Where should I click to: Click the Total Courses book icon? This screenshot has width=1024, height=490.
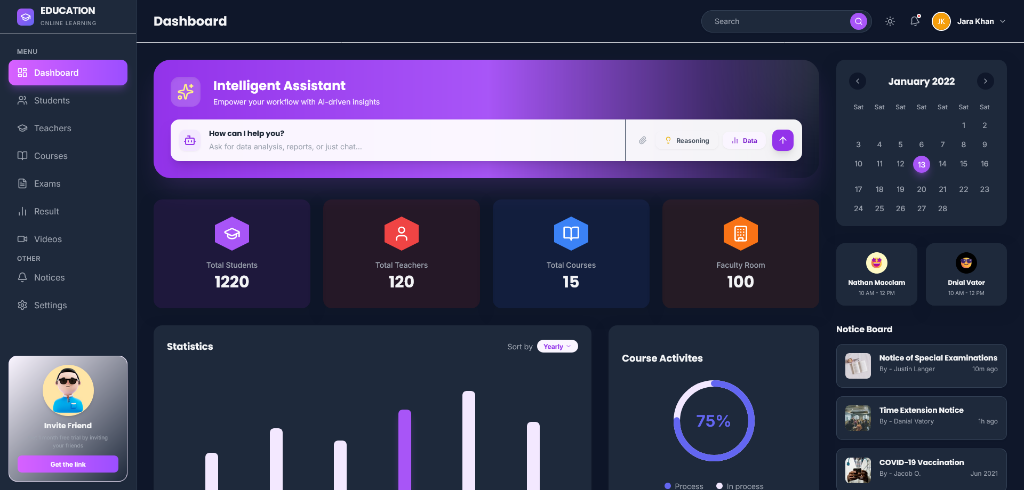pyautogui.click(x=571, y=233)
